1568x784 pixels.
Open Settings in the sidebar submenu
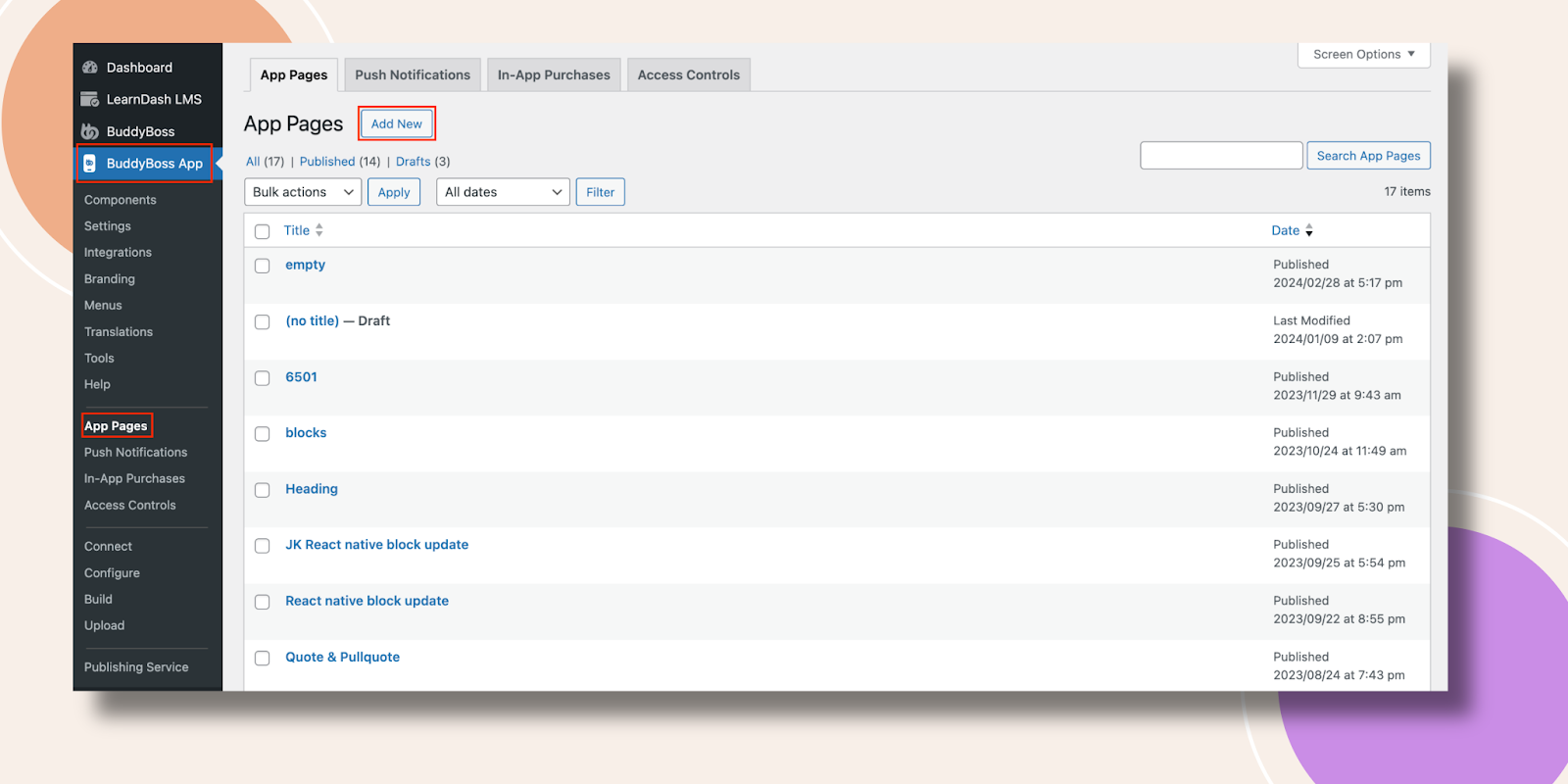tap(107, 226)
